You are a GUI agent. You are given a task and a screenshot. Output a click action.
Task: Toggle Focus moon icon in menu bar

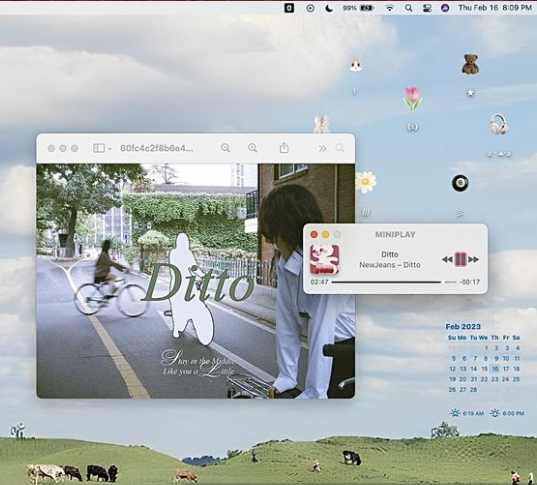coord(329,8)
